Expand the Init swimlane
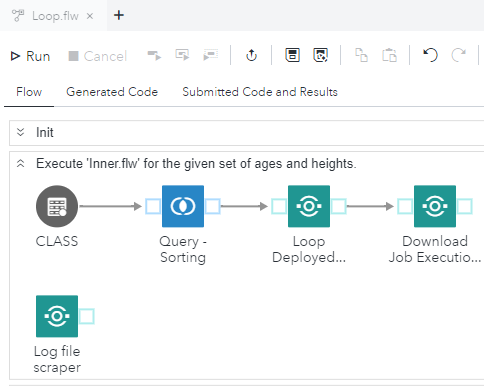The image size is (484, 386). [x=20, y=132]
